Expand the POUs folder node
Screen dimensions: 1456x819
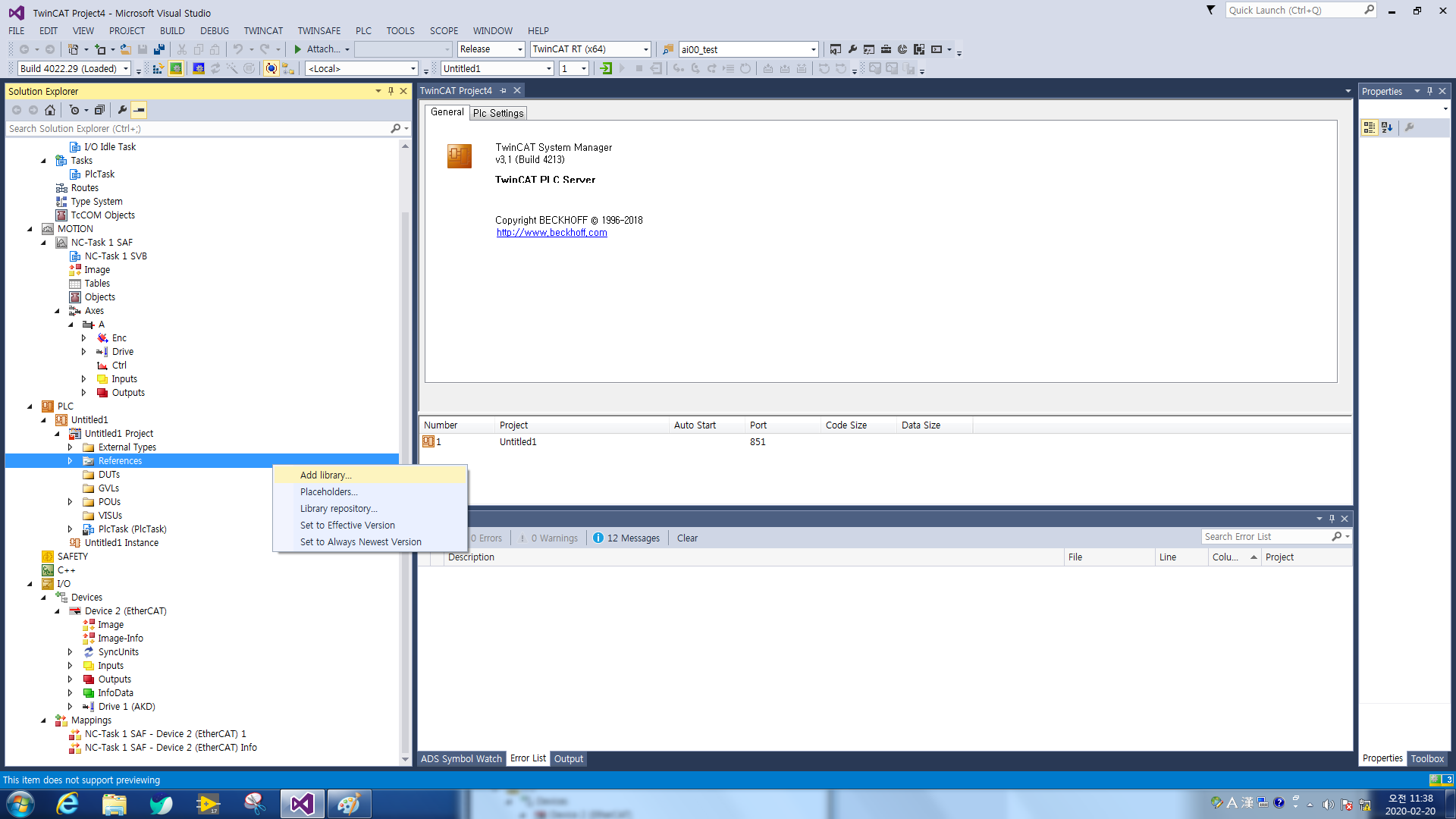[71, 502]
